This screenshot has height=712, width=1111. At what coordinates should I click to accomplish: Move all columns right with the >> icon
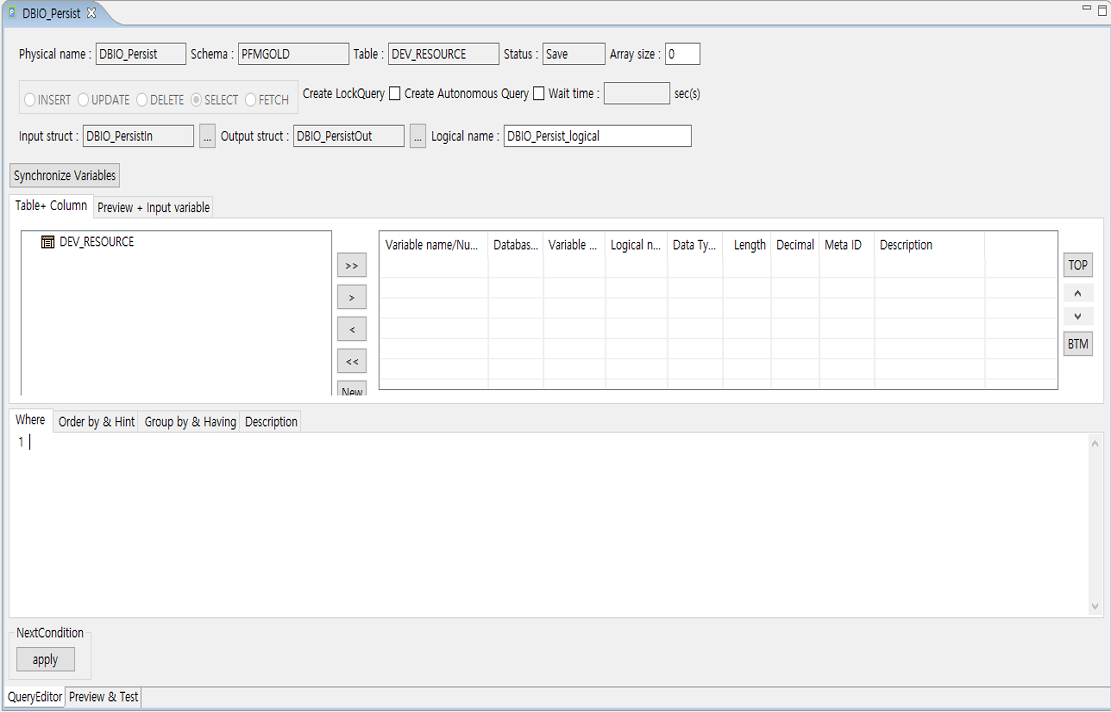point(351,264)
